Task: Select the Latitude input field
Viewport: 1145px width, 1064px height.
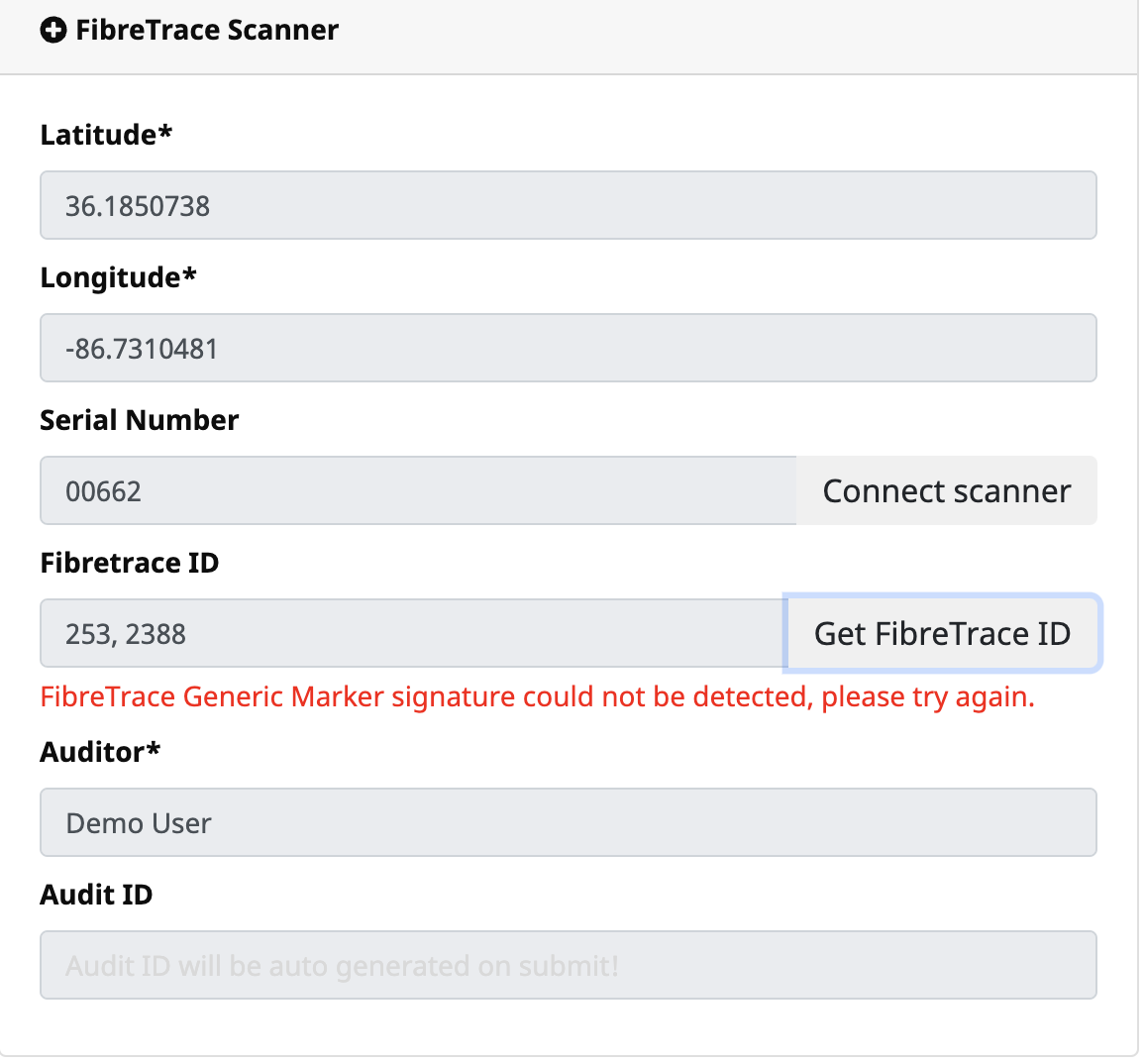Action: [x=568, y=205]
